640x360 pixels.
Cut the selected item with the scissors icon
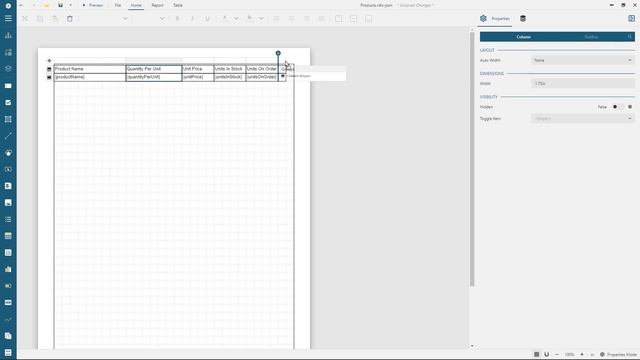[25, 19]
